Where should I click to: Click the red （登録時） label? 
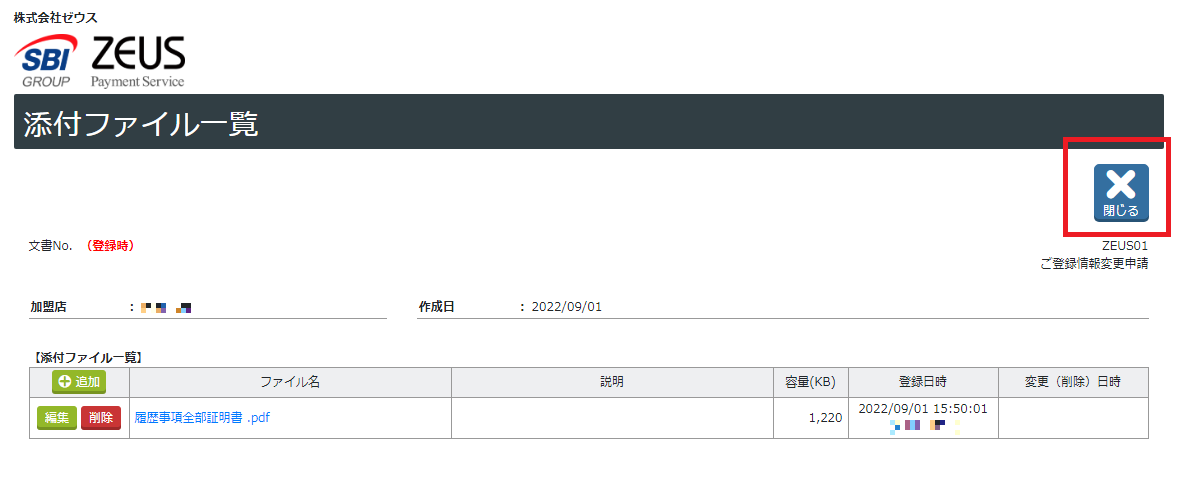(110, 246)
